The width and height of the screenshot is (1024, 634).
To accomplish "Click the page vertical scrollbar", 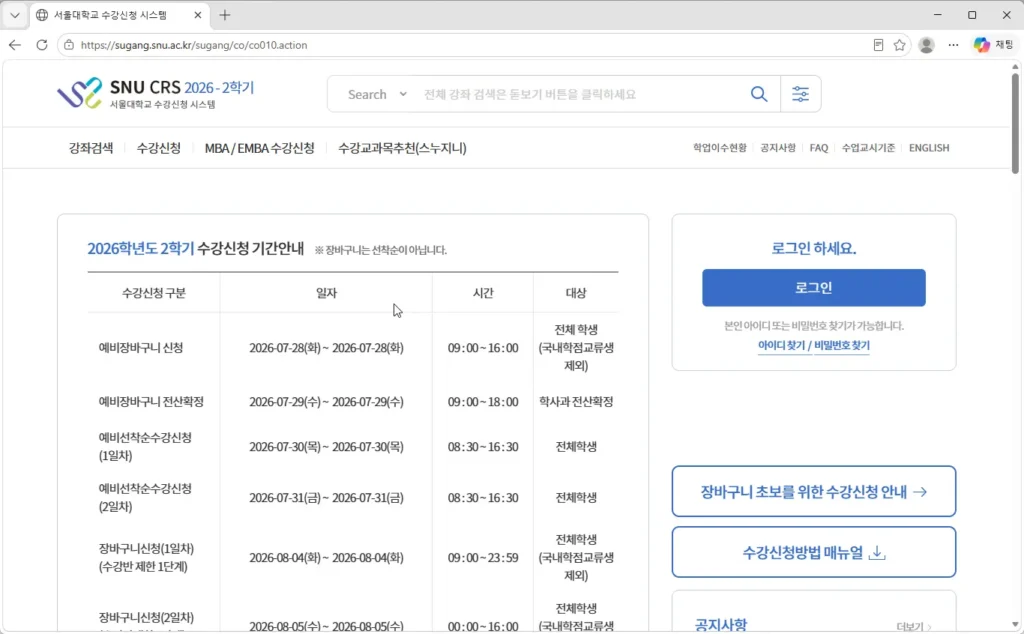I will (x=1015, y=124).
